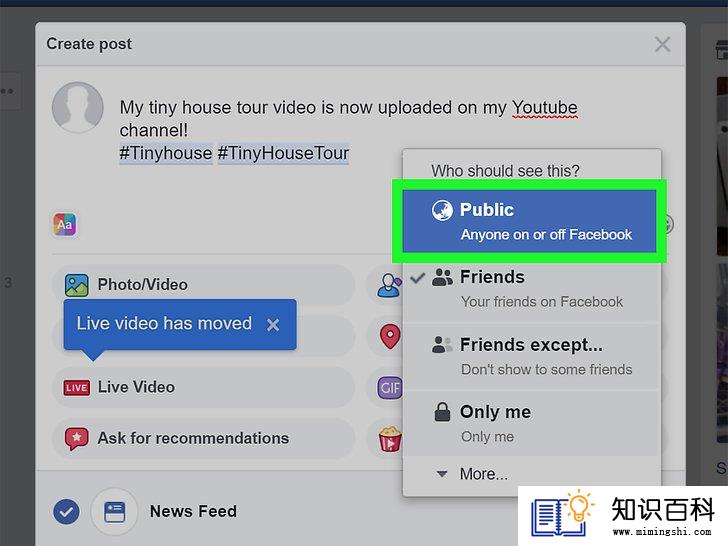The height and width of the screenshot is (546, 728).
Task: Select Friends except audience option
Action: 532,356
